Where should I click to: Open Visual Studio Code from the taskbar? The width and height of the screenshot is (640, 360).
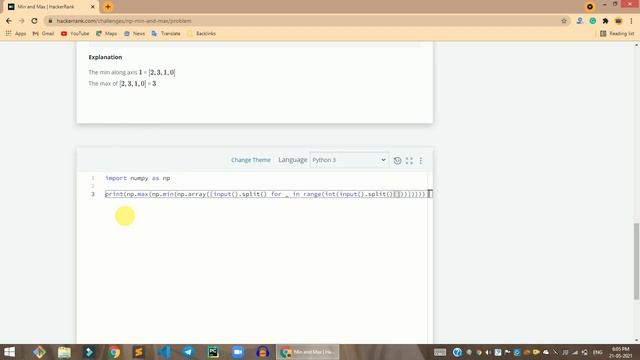(164, 352)
